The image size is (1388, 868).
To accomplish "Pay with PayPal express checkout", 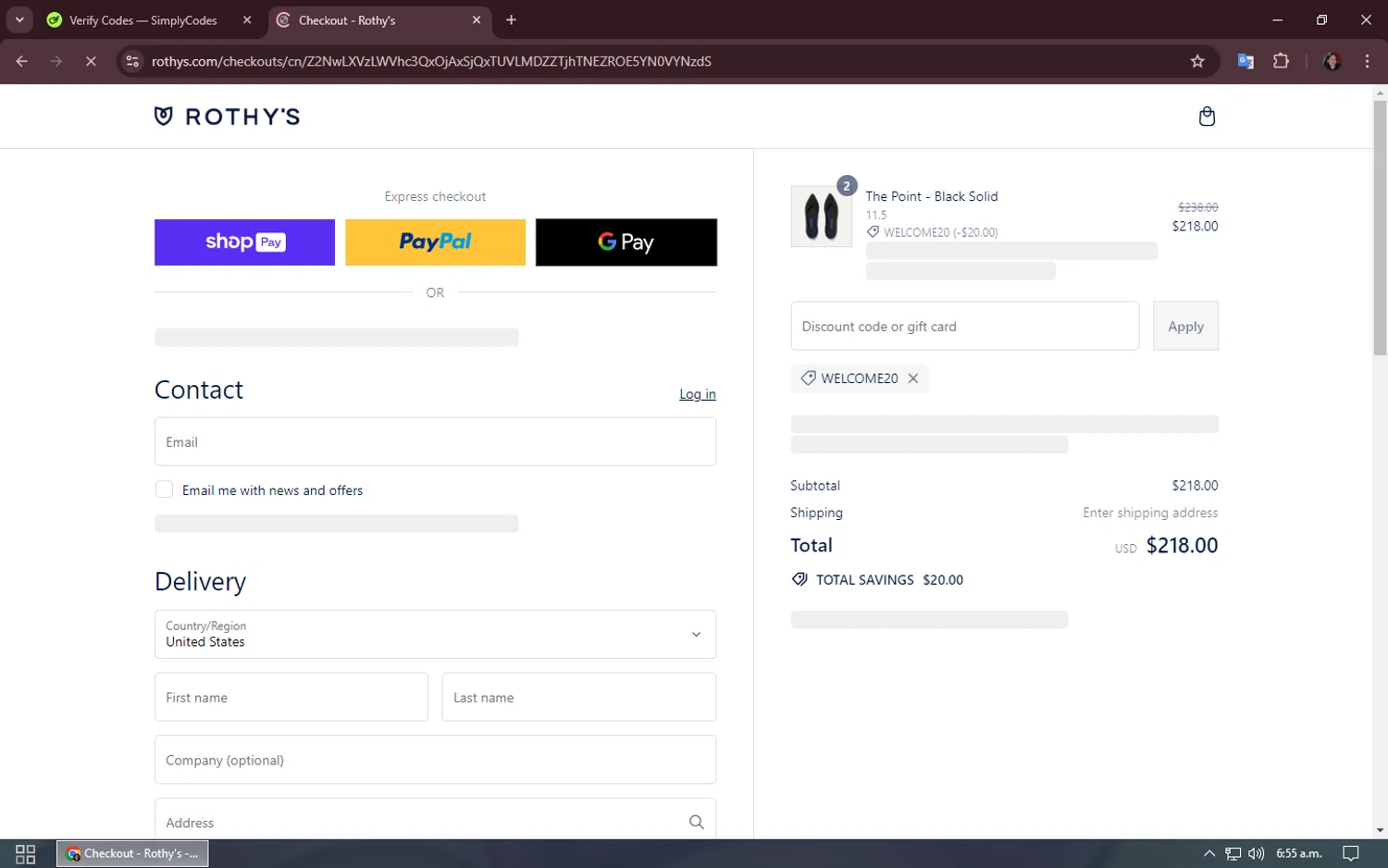I will click(435, 242).
